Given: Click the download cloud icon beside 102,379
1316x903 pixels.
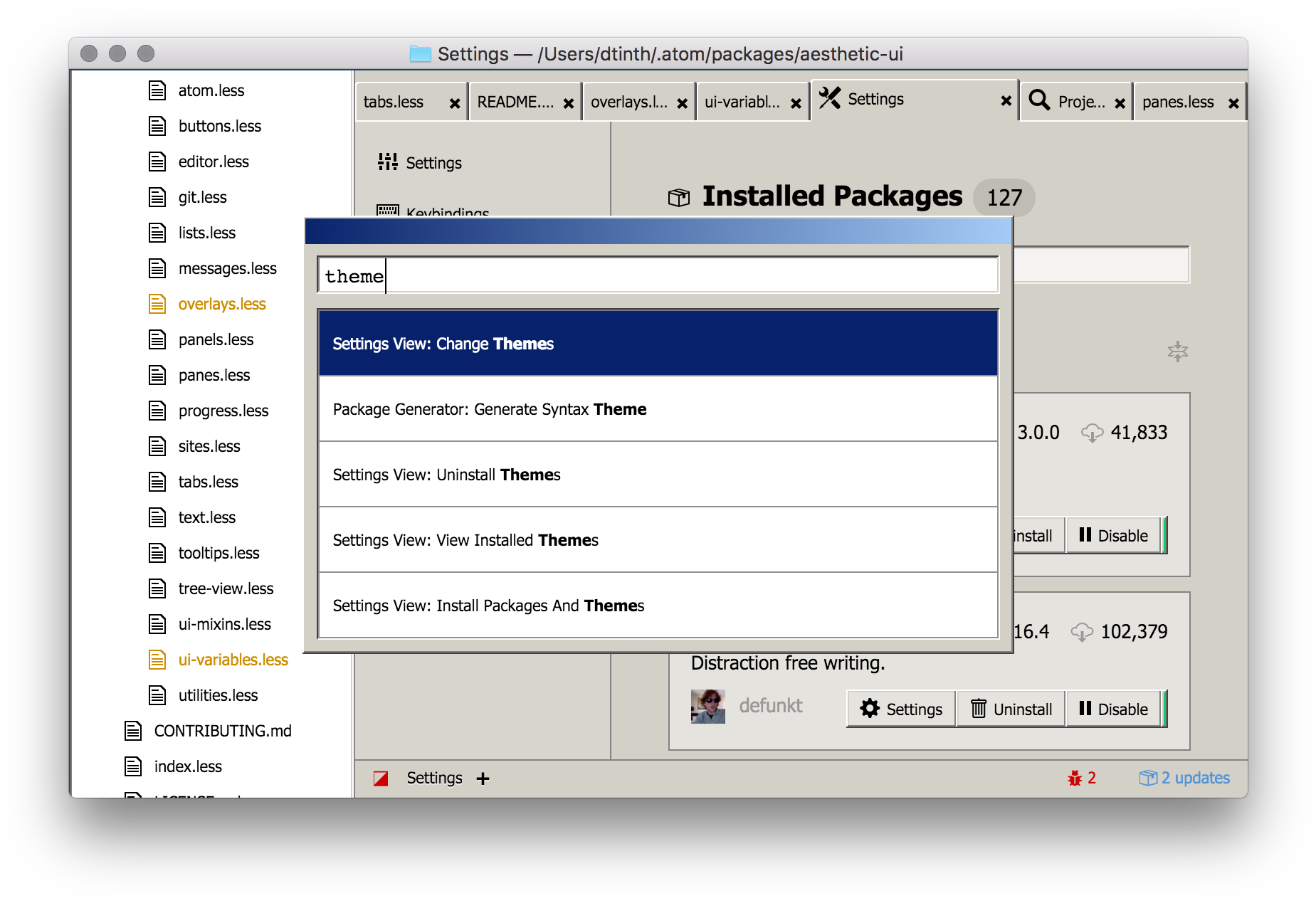Looking at the screenshot, I should coord(1082,632).
